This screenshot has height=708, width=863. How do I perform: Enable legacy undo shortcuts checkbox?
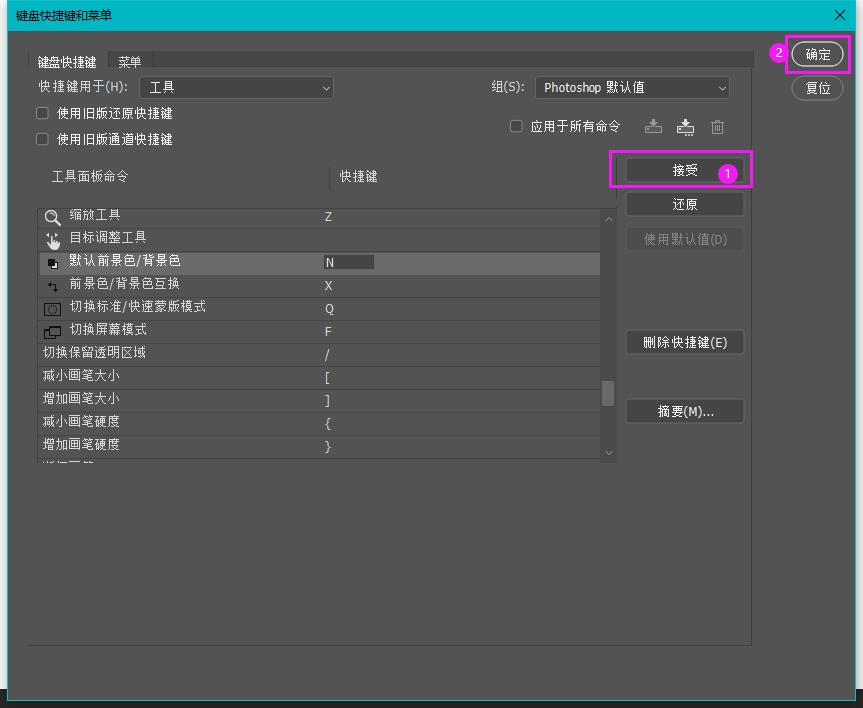click(41, 112)
